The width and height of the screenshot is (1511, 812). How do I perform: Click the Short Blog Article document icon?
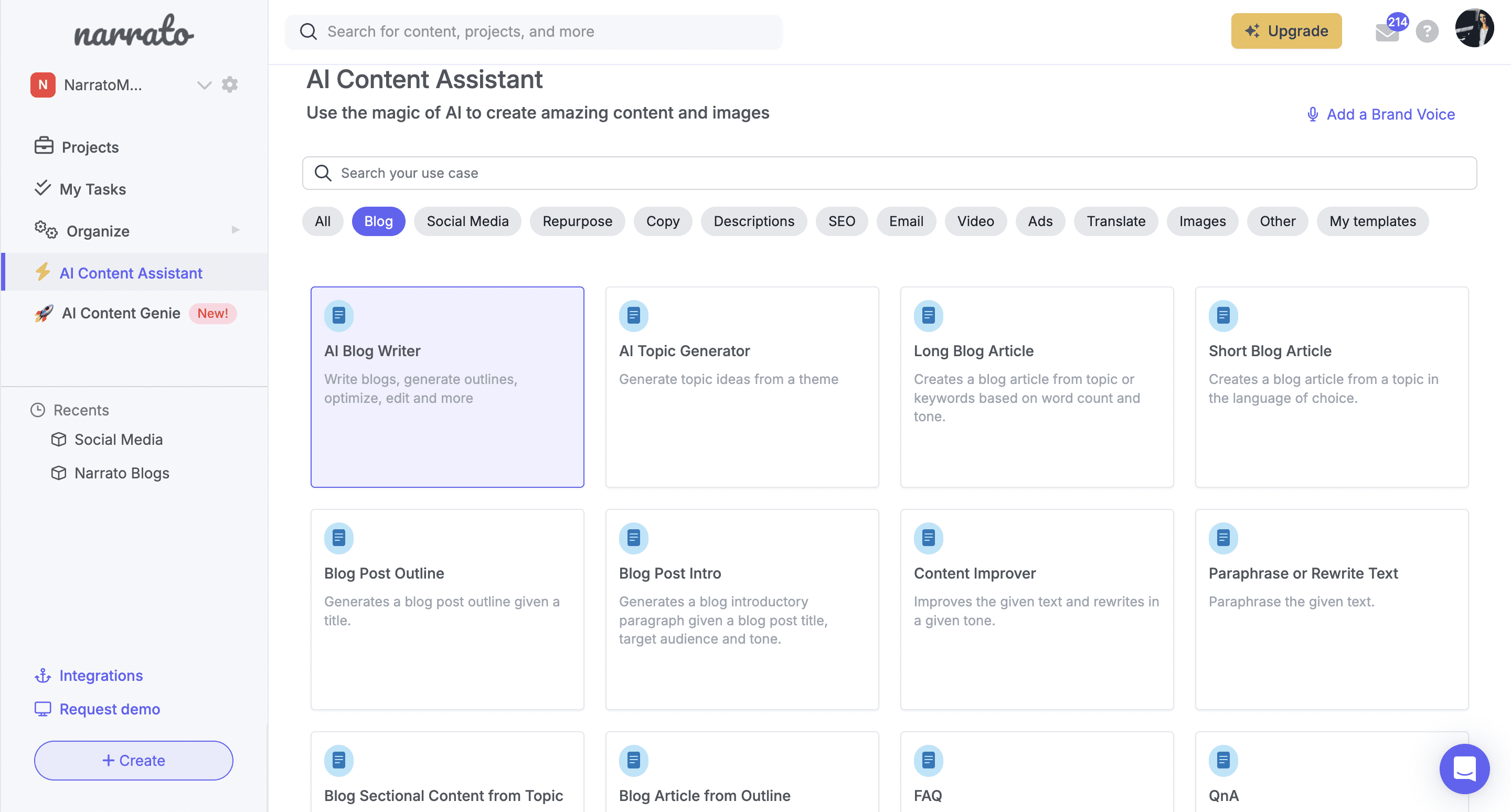[x=1223, y=315]
